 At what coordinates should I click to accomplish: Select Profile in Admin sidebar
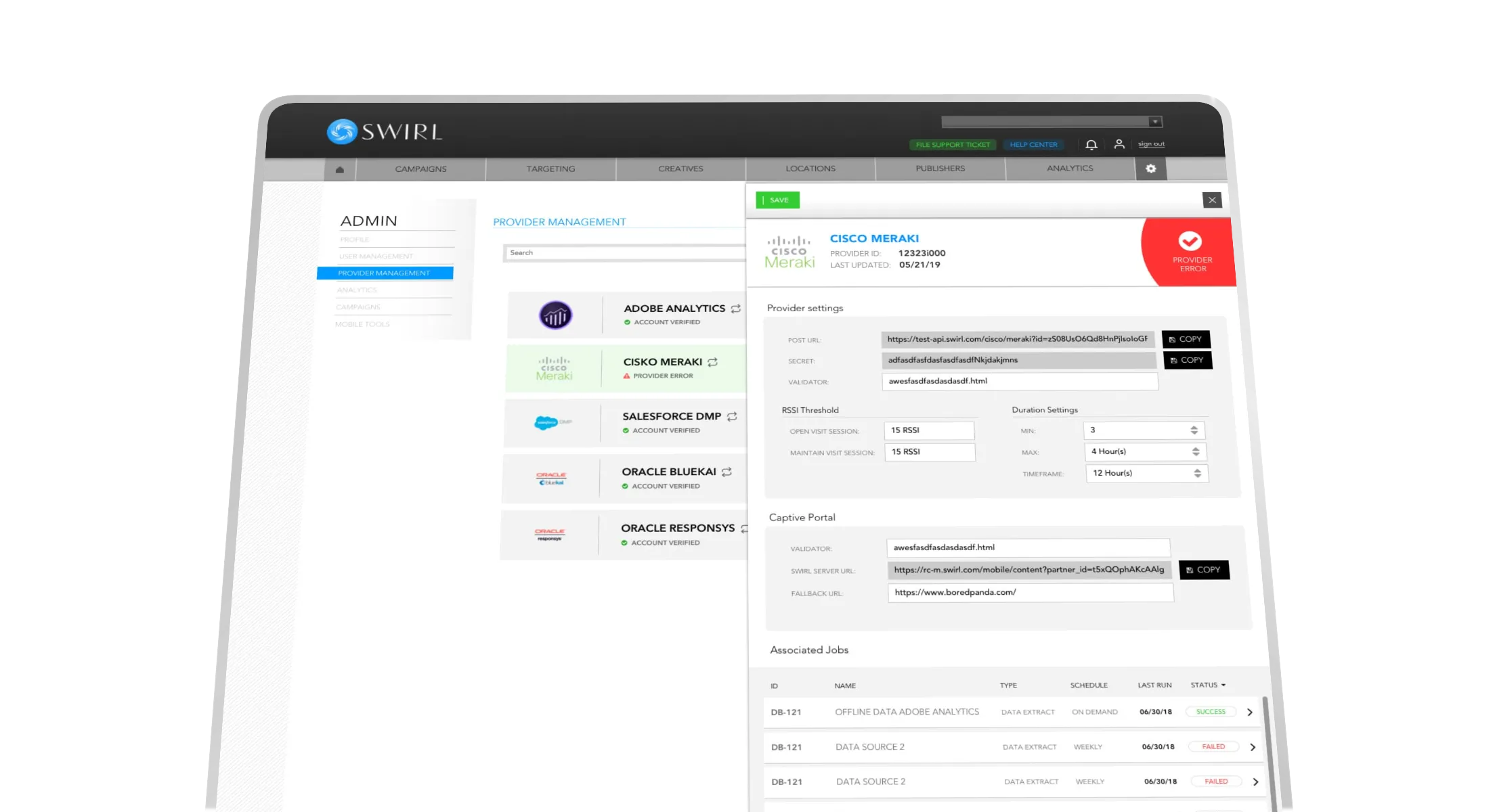click(x=355, y=240)
